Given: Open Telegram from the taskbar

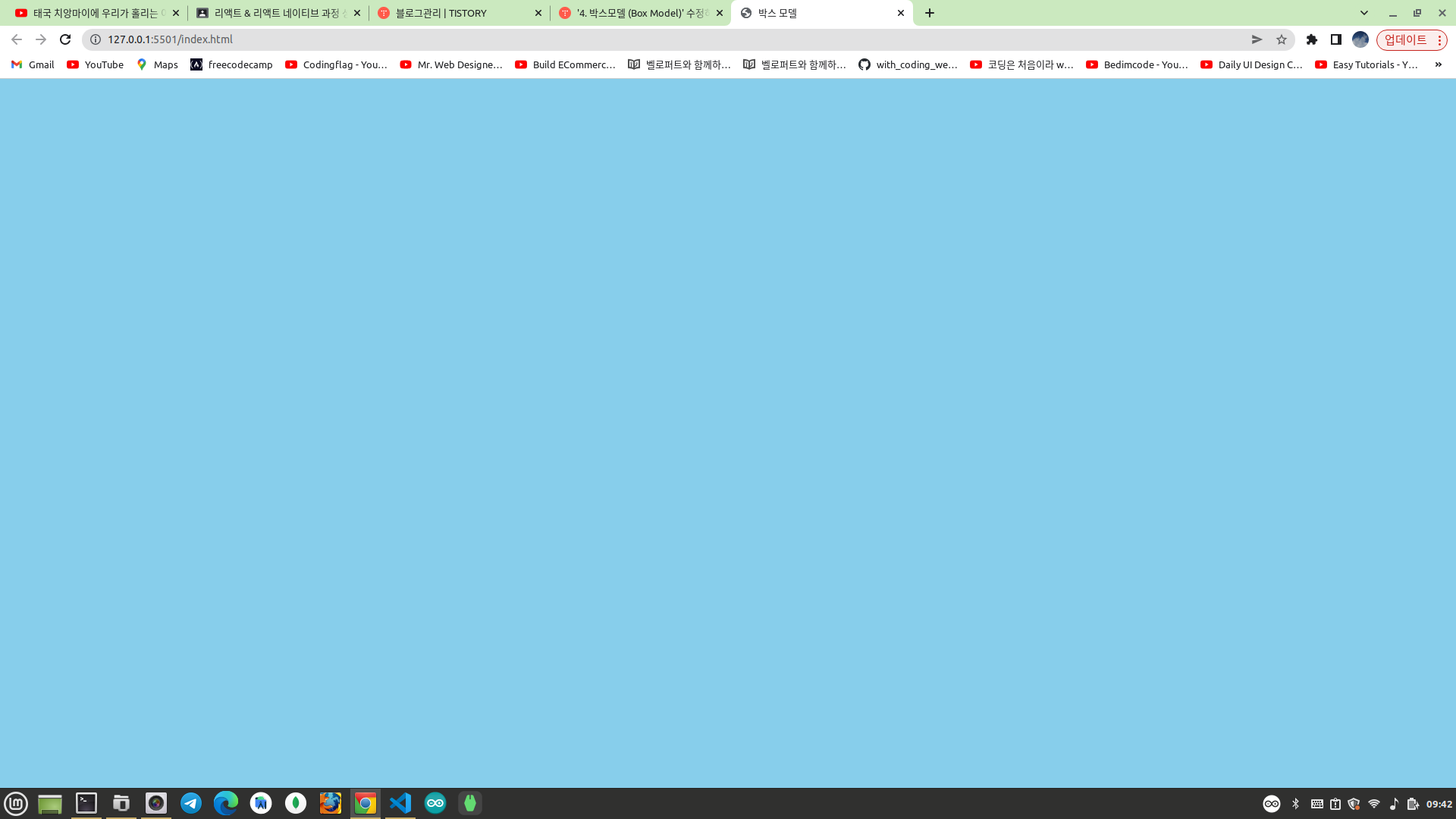Looking at the screenshot, I should tap(191, 803).
